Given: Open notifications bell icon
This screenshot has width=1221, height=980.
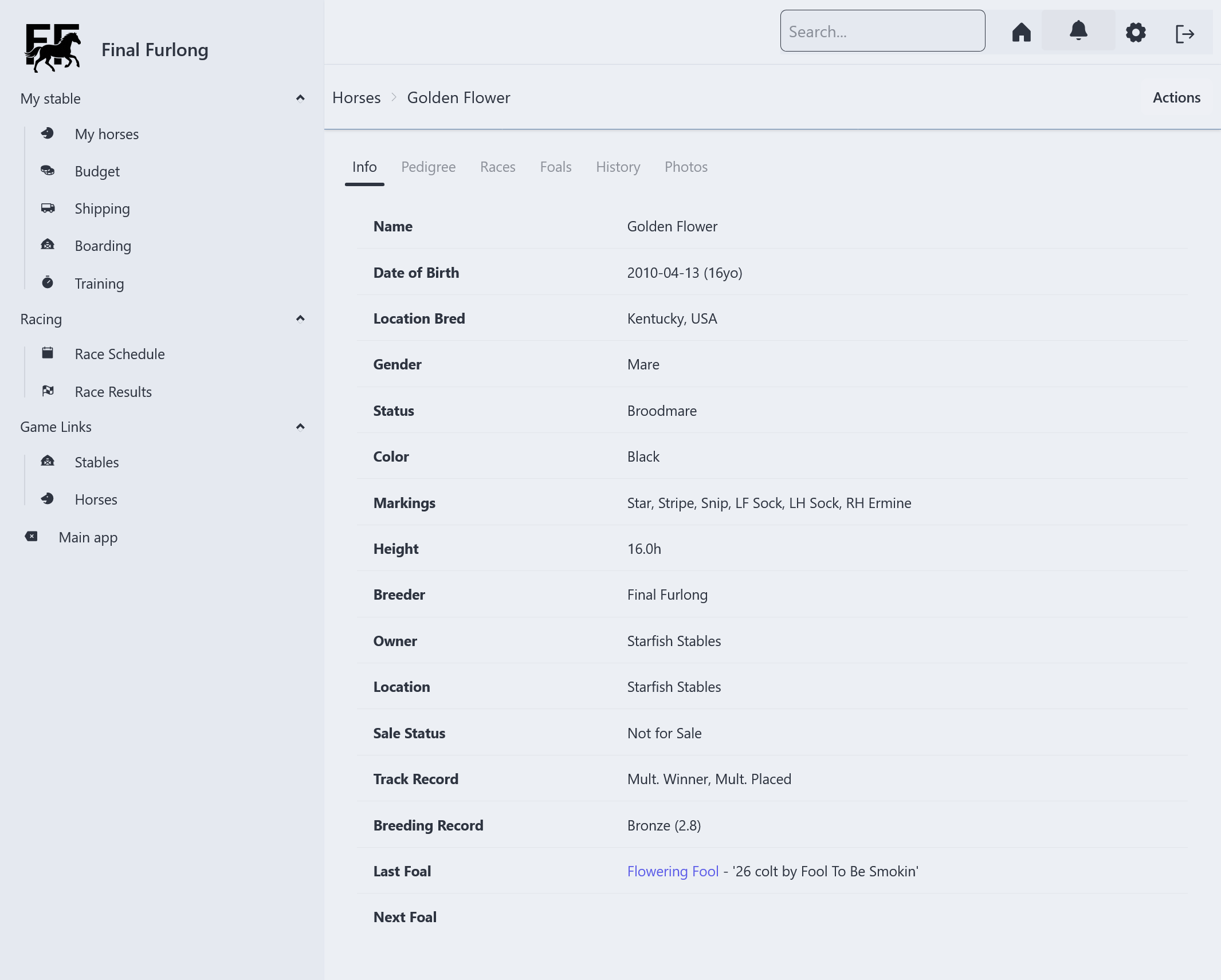Looking at the screenshot, I should pos(1078,30).
